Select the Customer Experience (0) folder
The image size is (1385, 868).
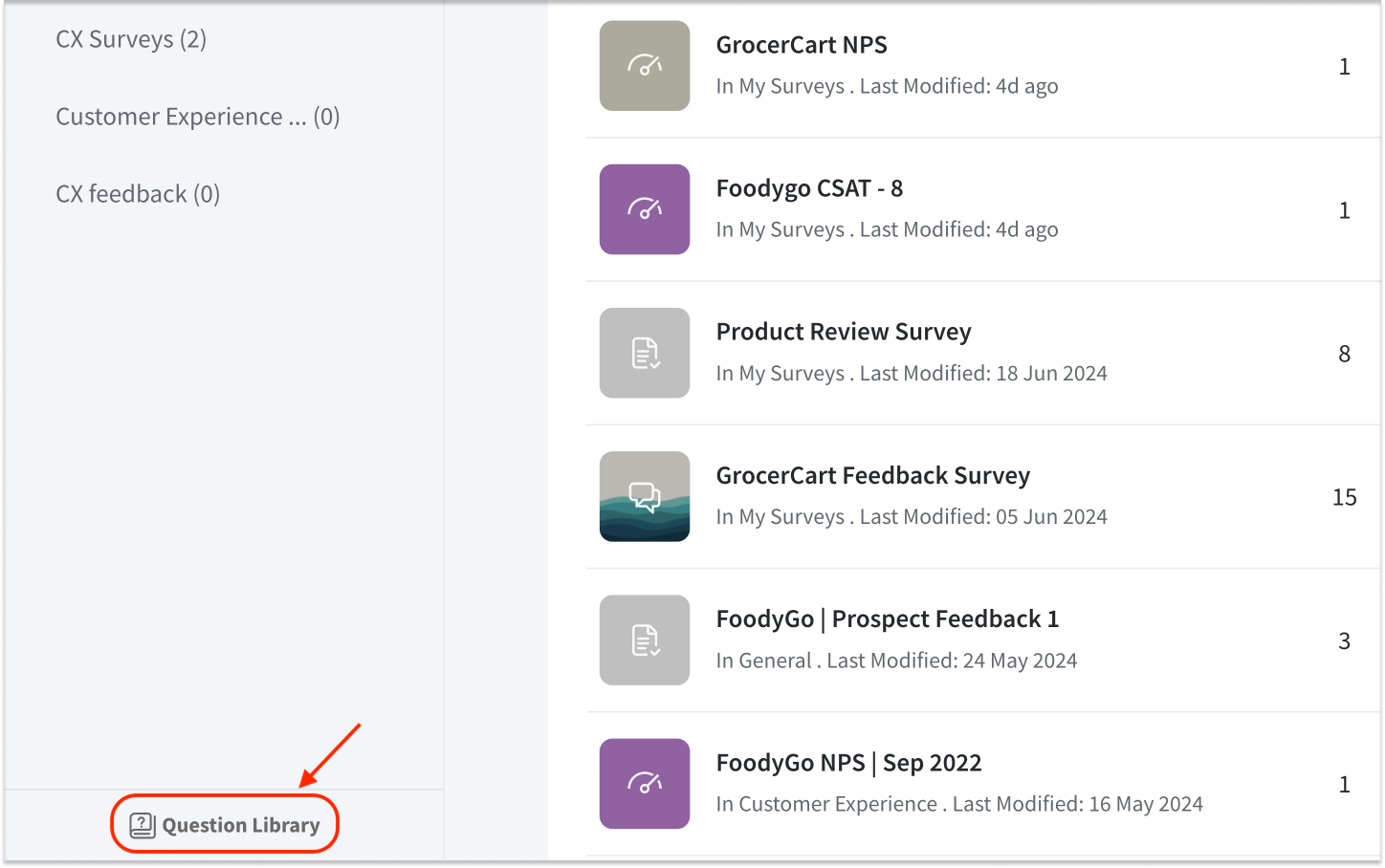pos(197,117)
